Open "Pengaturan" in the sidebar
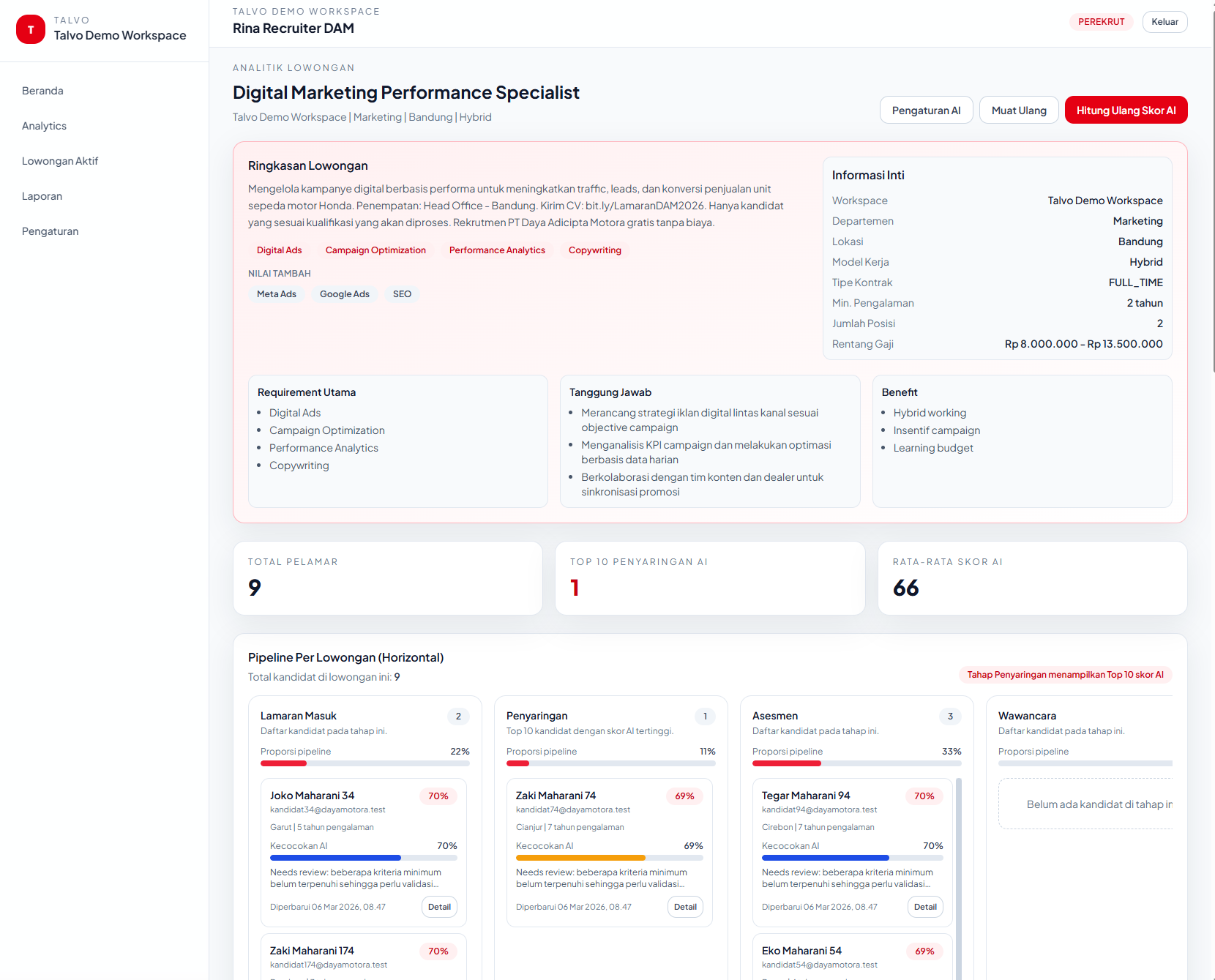1215x980 pixels. point(50,231)
